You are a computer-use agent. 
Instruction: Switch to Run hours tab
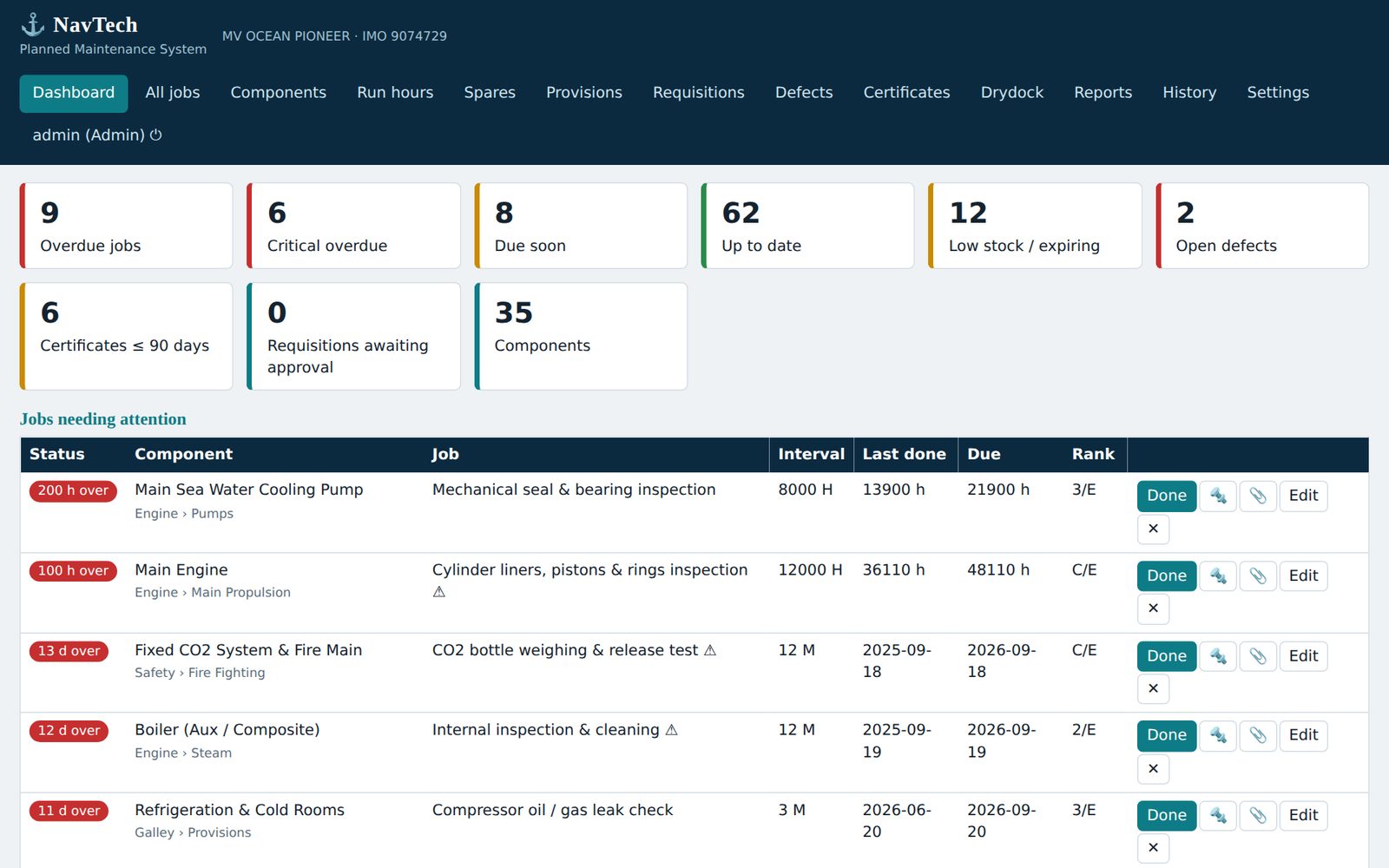(x=395, y=93)
